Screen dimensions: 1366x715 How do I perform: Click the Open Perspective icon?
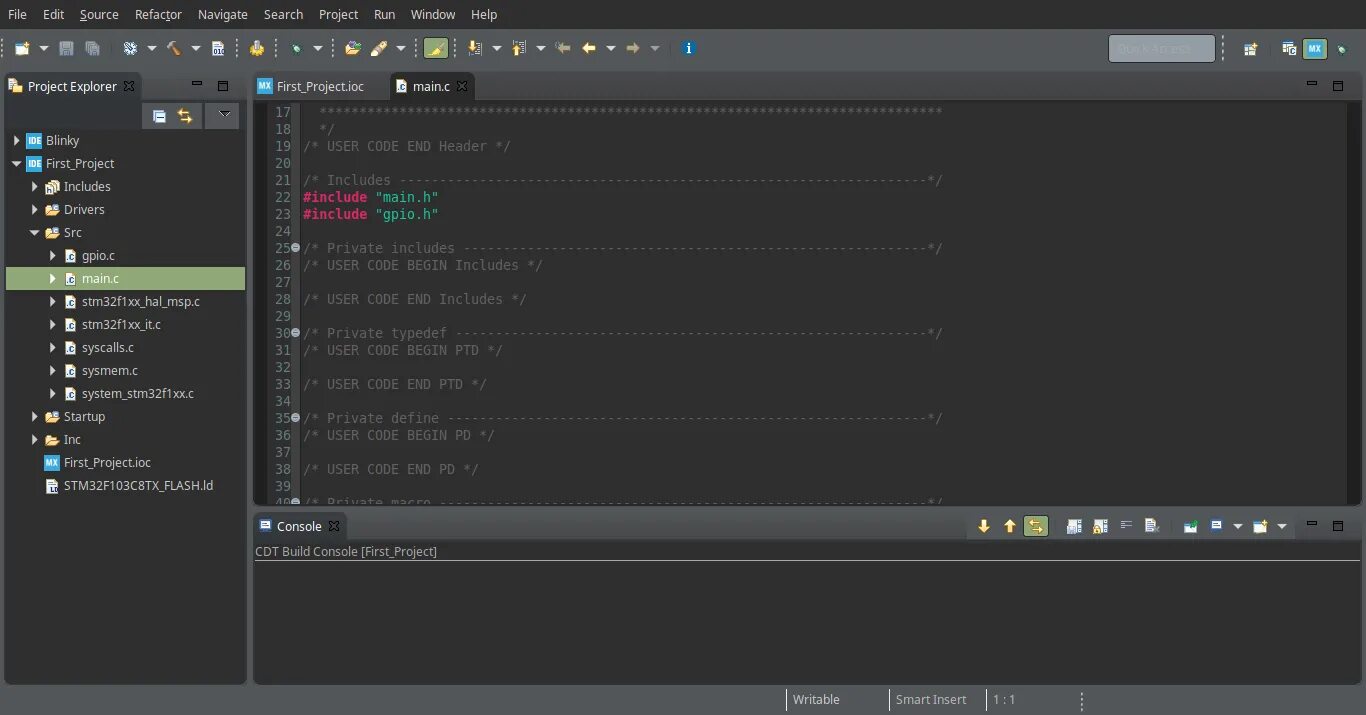coord(1250,48)
